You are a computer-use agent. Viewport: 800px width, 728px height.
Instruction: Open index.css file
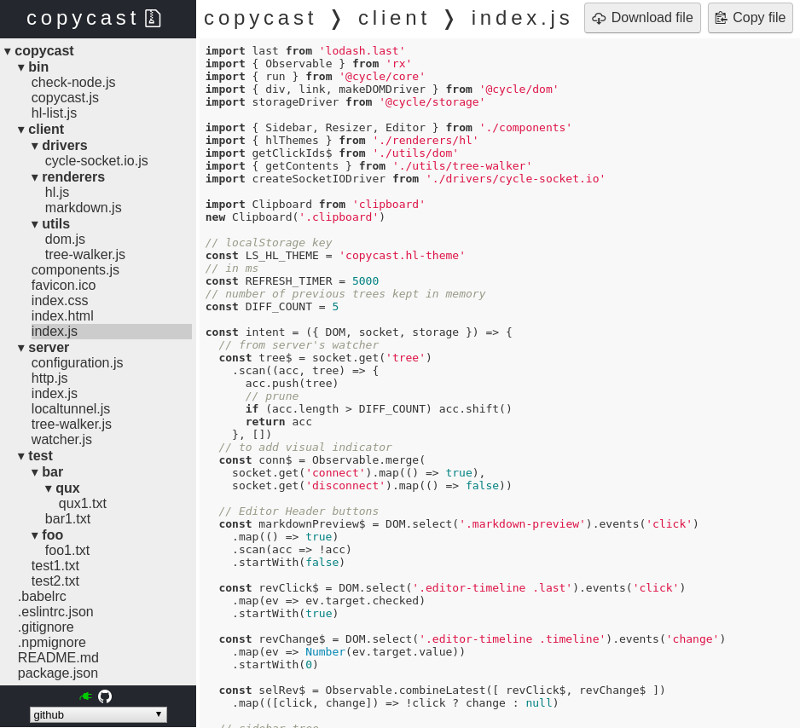(59, 301)
